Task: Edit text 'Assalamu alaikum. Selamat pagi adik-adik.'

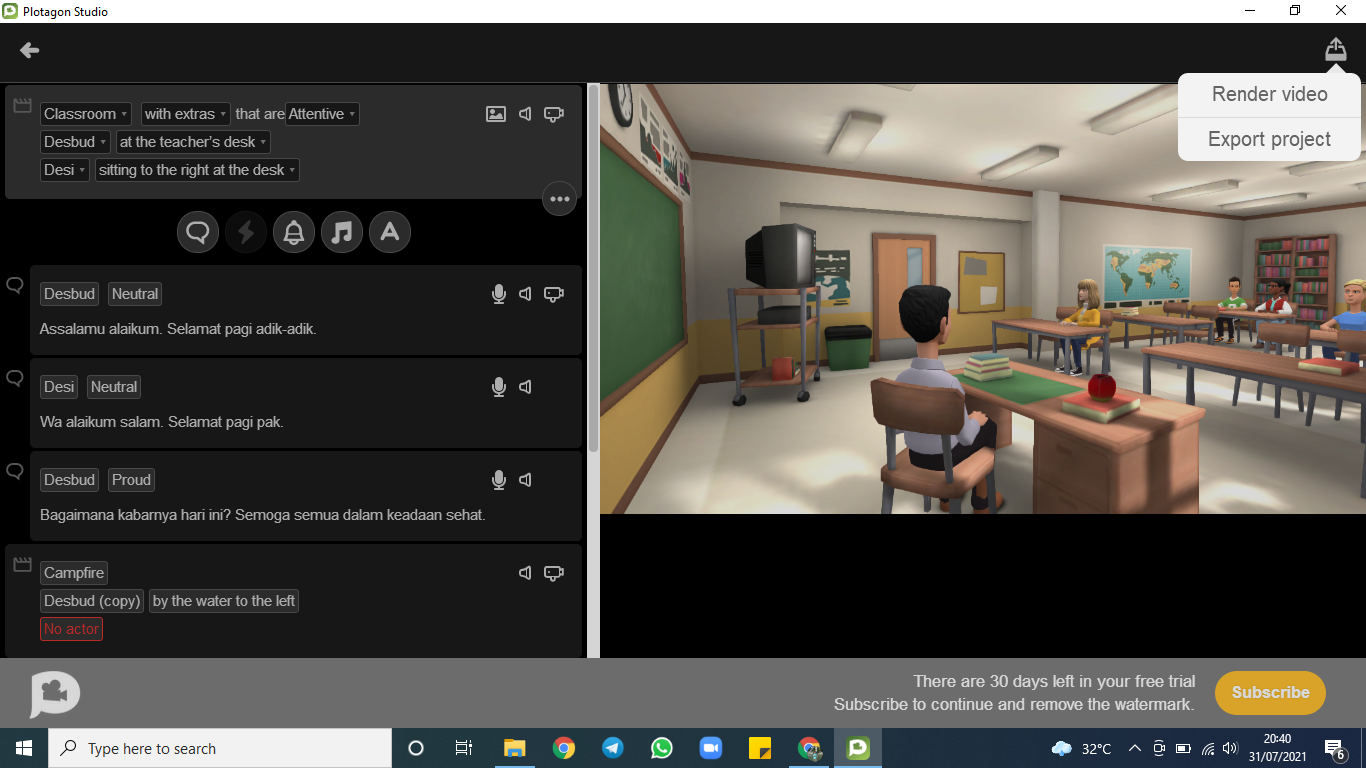Action: pyautogui.click(x=178, y=329)
